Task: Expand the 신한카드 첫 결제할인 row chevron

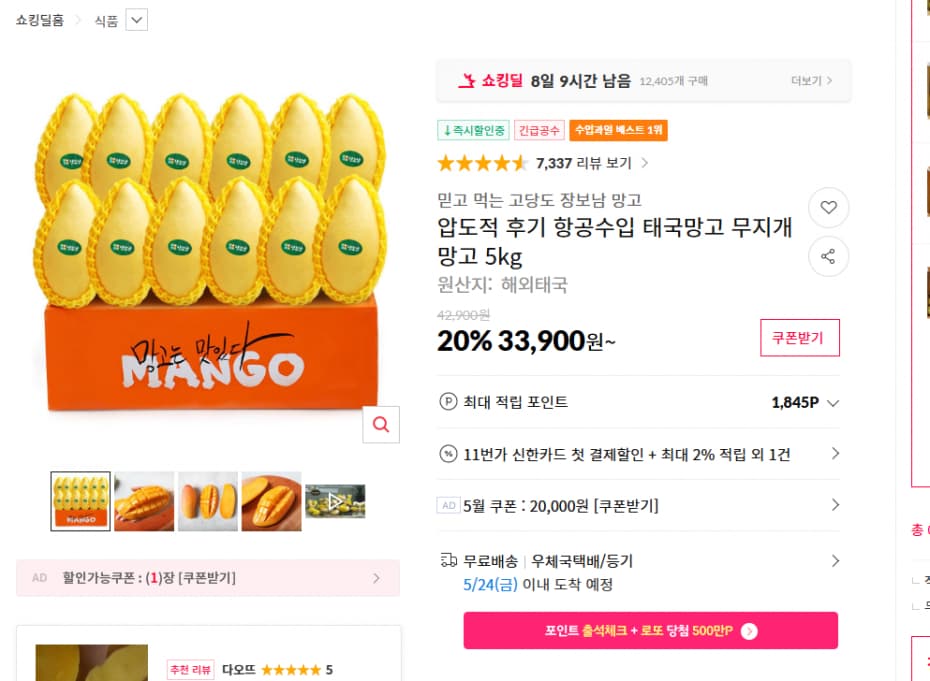Action: (x=836, y=454)
